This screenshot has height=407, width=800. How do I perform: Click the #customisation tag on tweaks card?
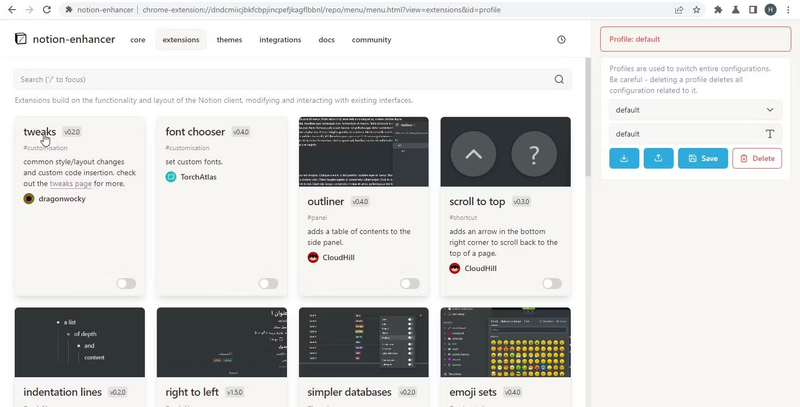point(45,148)
